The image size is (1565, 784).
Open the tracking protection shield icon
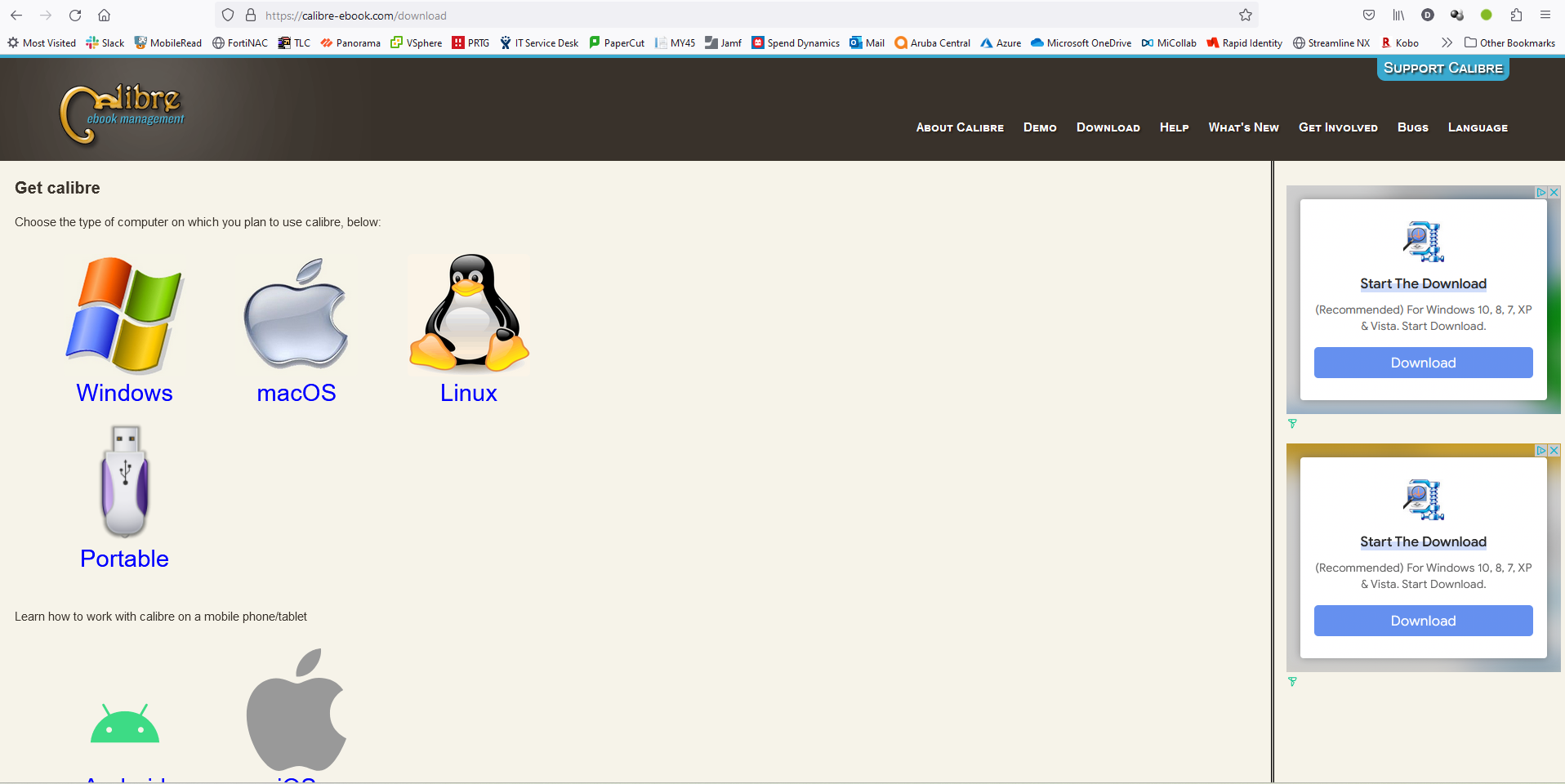[x=228, y=16]
